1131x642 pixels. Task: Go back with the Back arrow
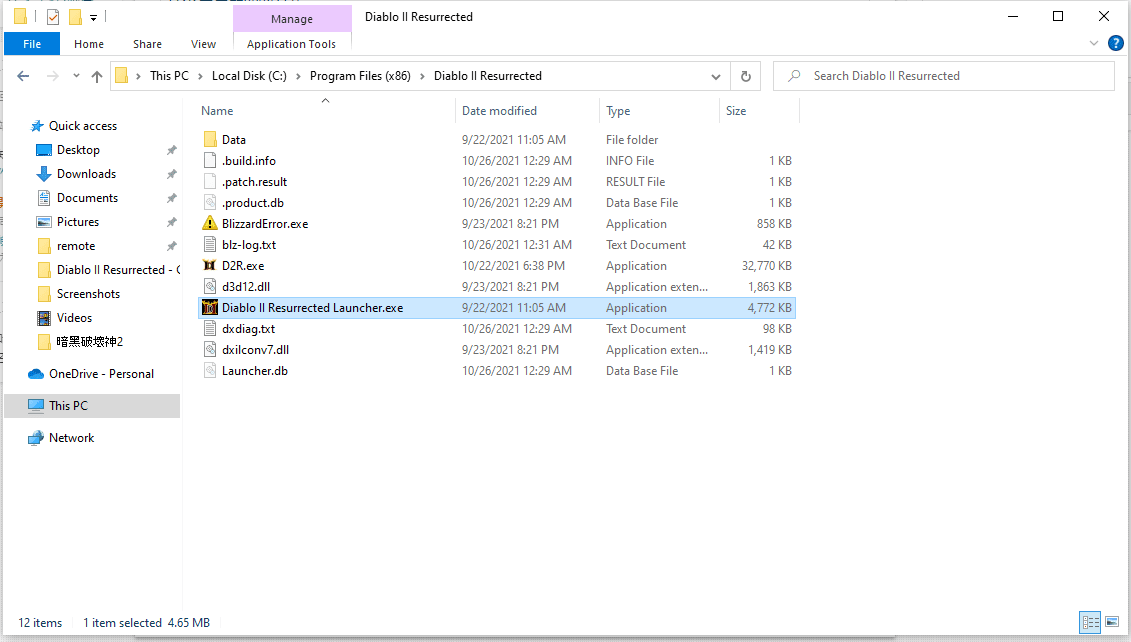23,76
